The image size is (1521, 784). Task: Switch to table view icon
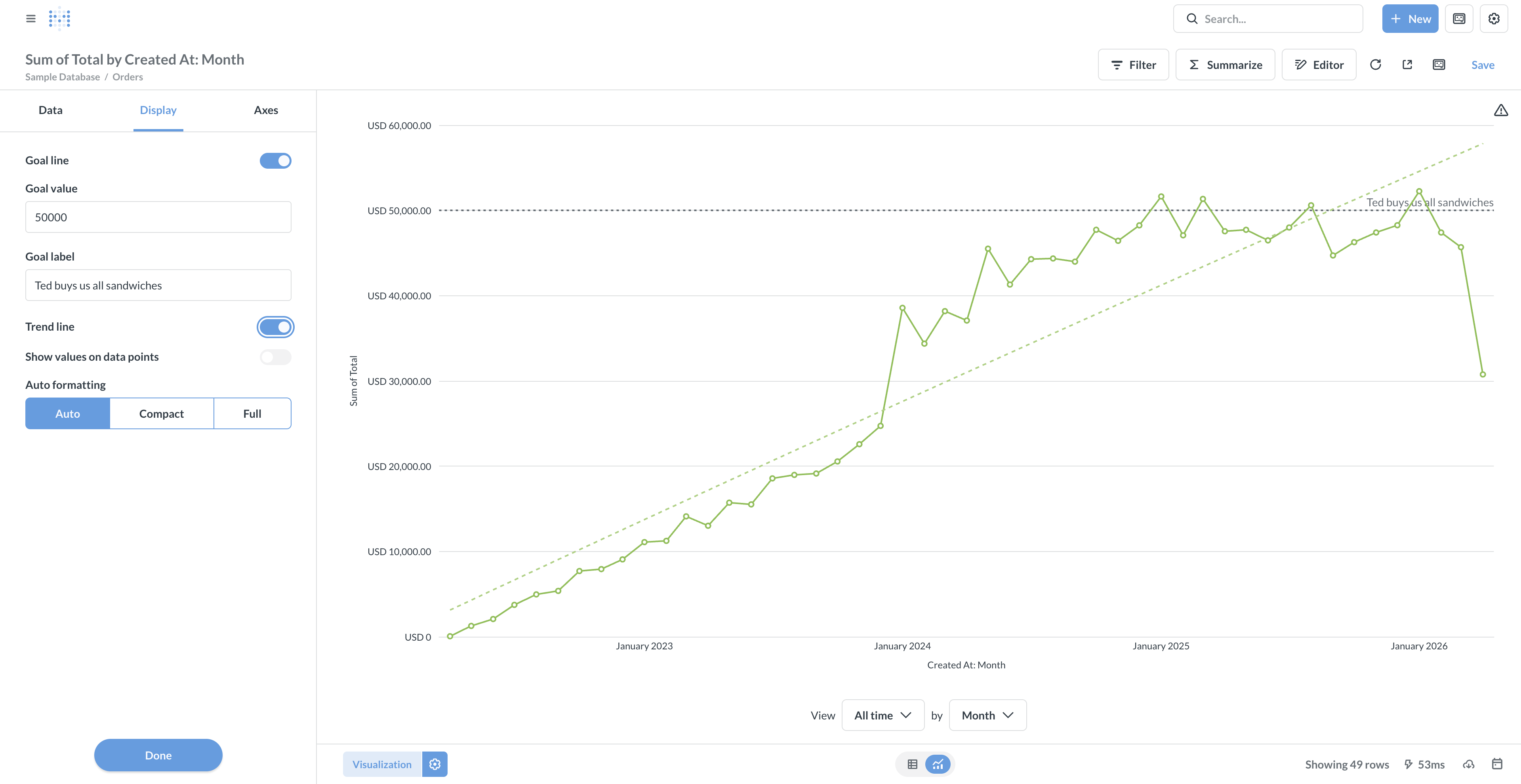[x=912, y=765]
